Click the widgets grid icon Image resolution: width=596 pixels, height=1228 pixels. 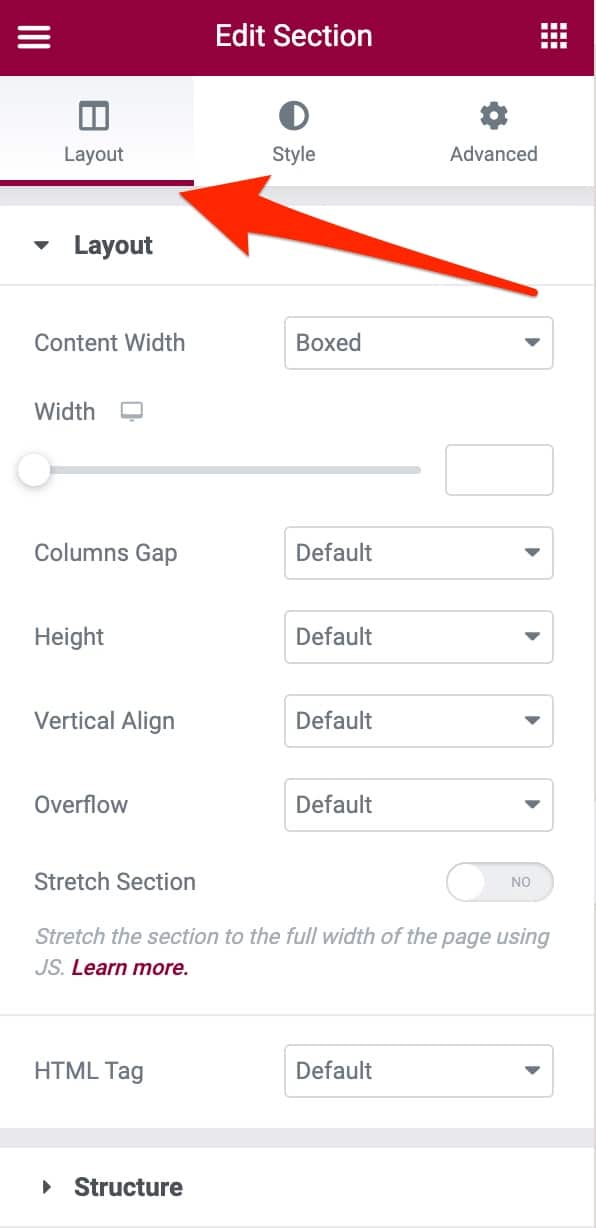[553, 36]
